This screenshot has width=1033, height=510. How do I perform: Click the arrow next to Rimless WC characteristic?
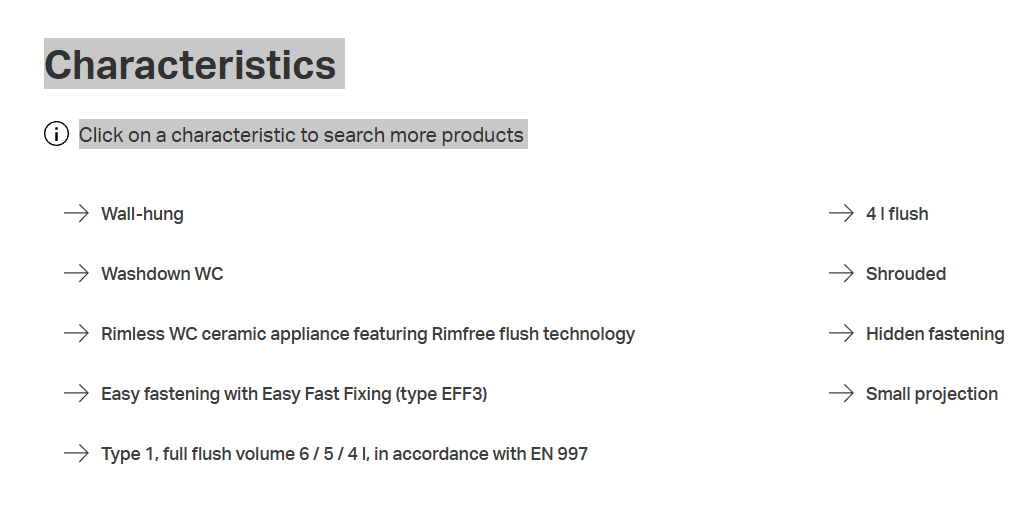click(x=76, y=333)
